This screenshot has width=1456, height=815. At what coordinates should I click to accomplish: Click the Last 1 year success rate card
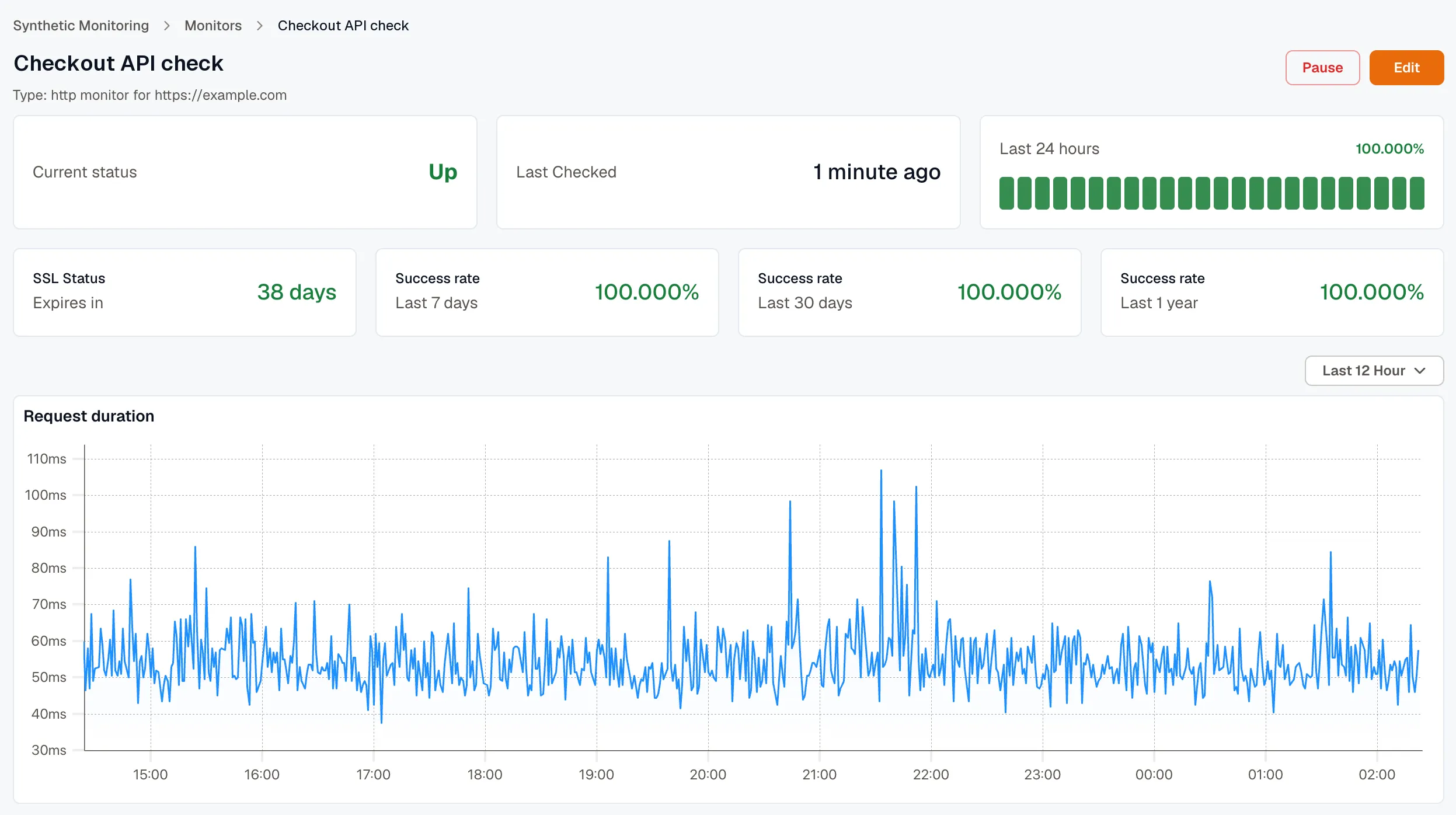1272,292
